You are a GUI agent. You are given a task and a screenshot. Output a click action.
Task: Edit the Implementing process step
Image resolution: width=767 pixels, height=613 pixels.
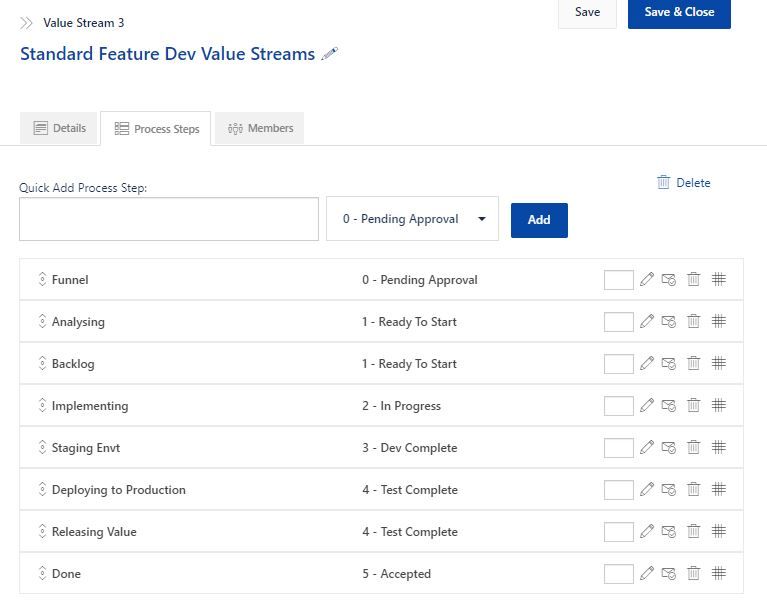pyautogui.click(x=647, y=406)
